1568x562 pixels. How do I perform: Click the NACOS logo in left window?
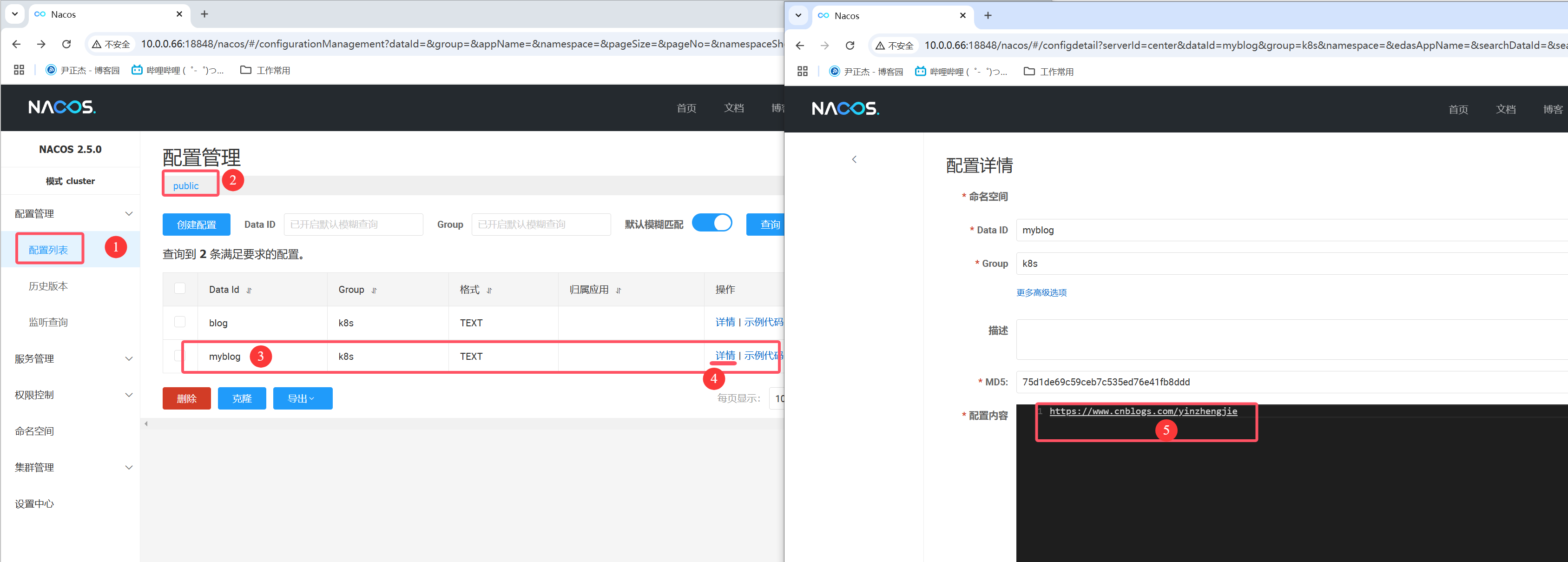(62, 107)
